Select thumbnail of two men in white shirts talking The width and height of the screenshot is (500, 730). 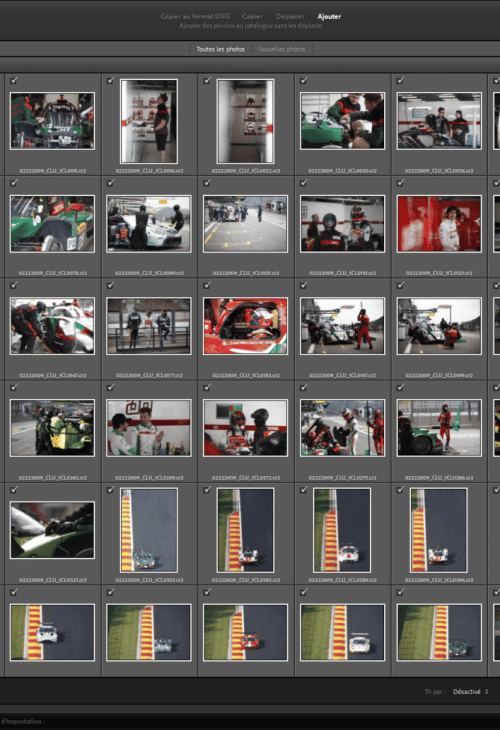[x=149, y=428]
